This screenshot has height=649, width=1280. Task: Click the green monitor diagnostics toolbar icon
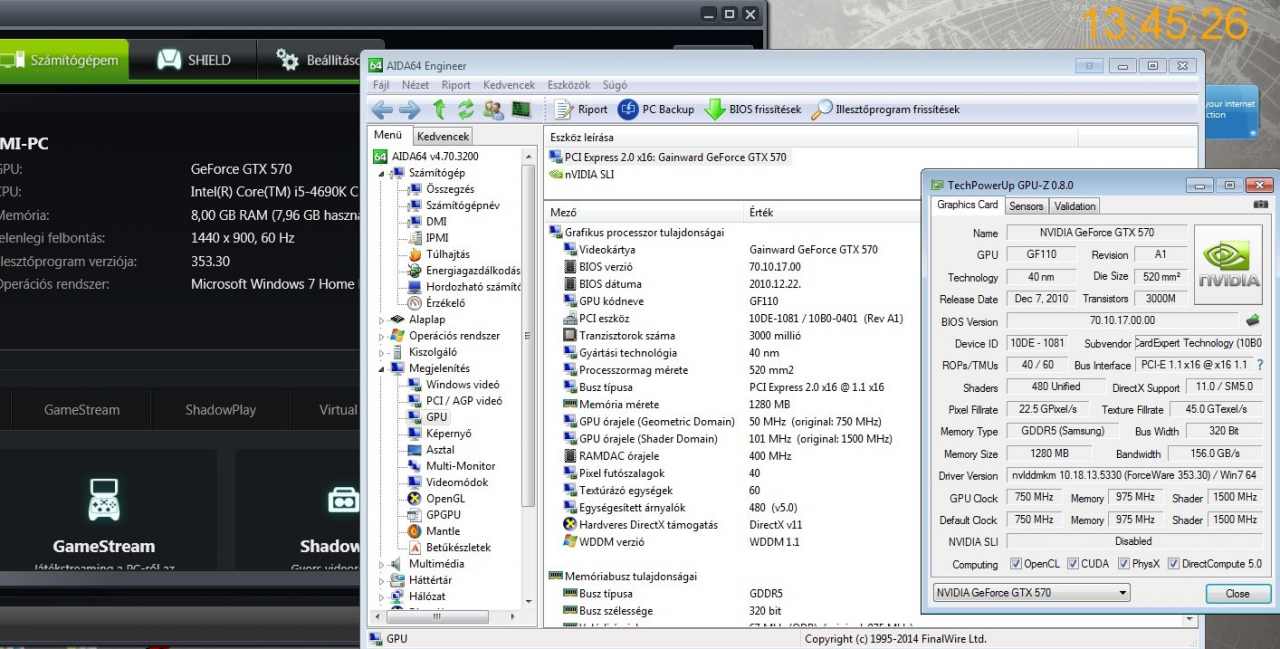[x=521, y=110]
